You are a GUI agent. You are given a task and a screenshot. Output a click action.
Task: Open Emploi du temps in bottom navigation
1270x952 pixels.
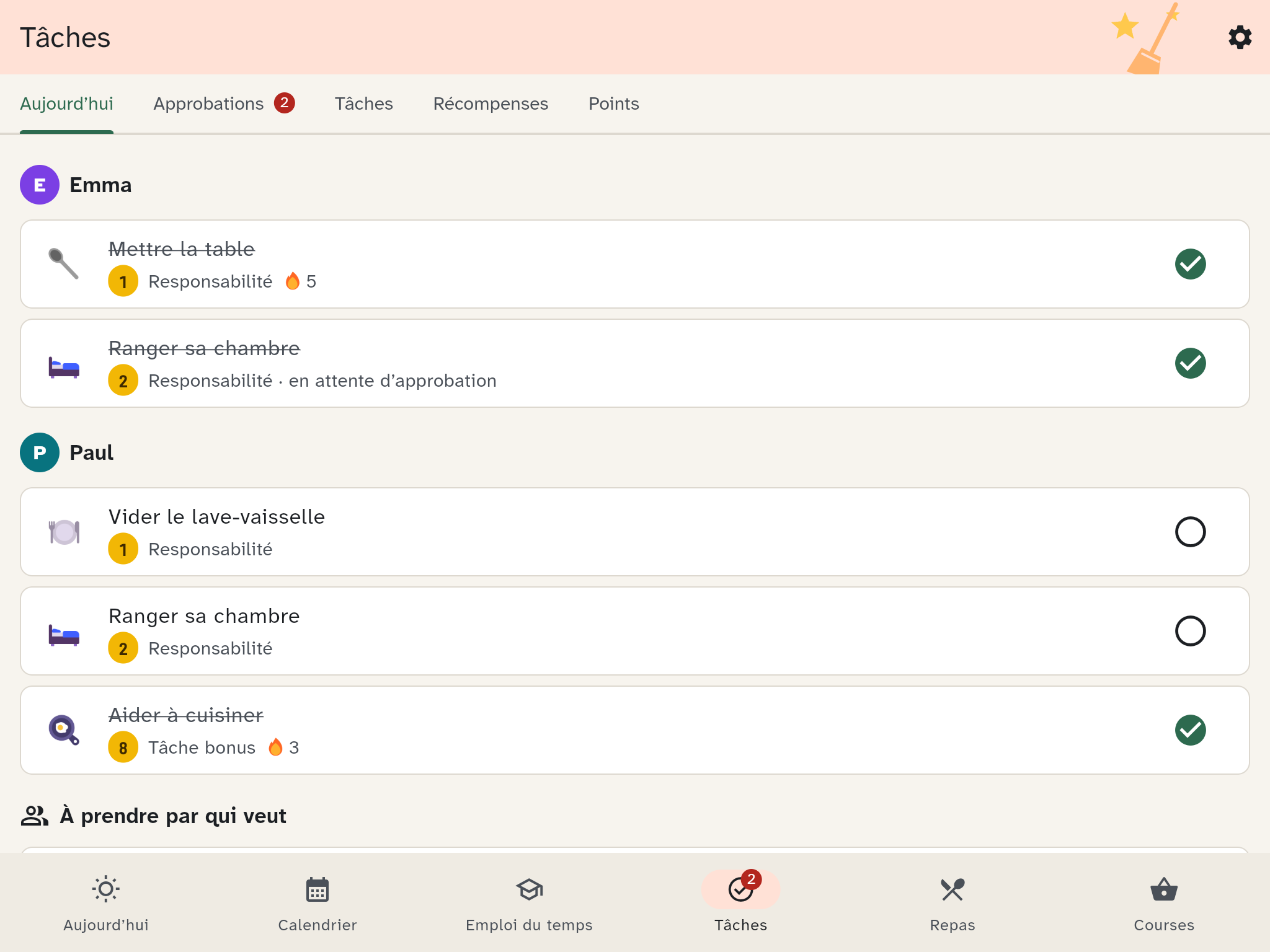click(x=529, y=903)
